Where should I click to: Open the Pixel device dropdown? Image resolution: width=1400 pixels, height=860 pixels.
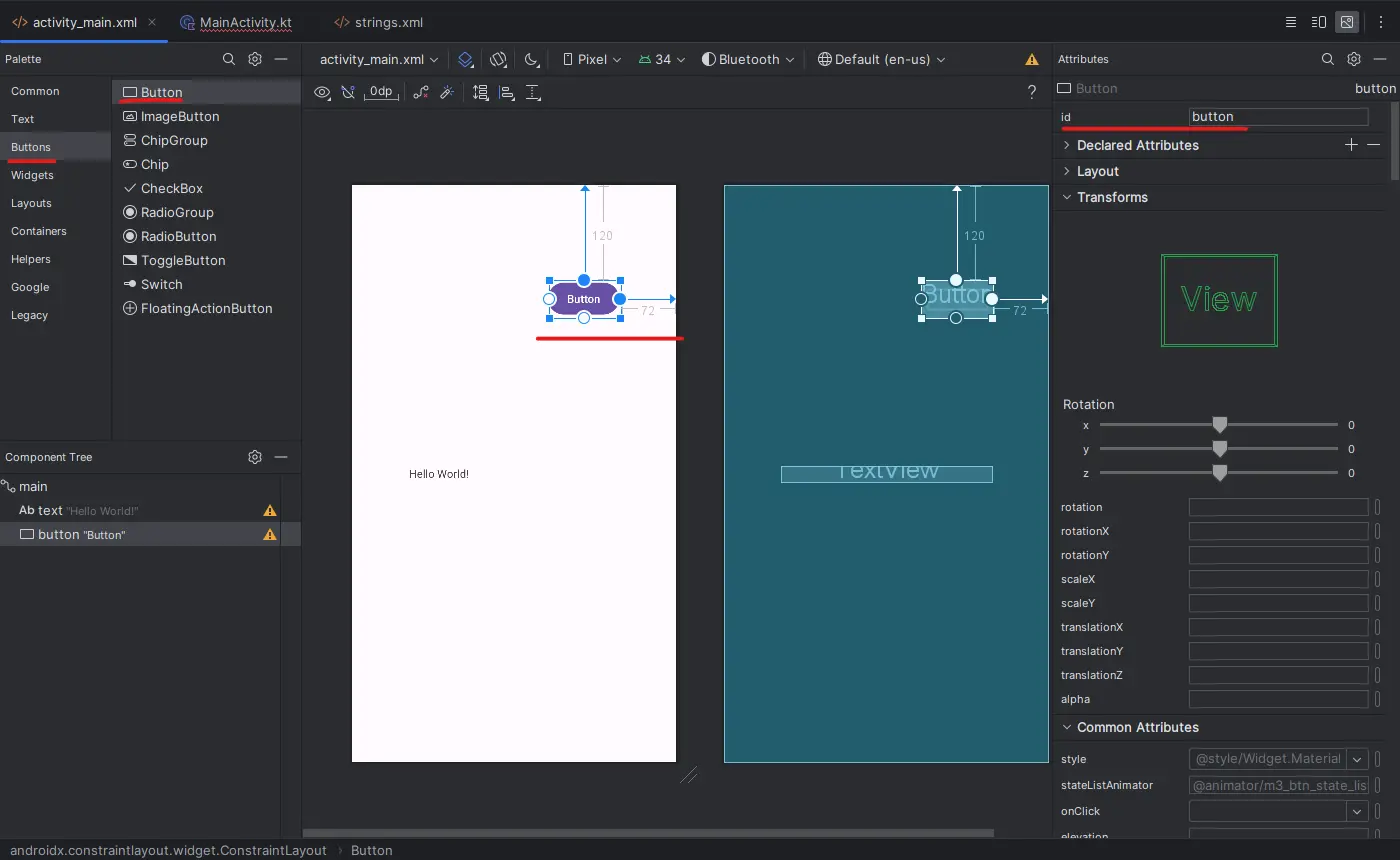click(x=592, y=59)
